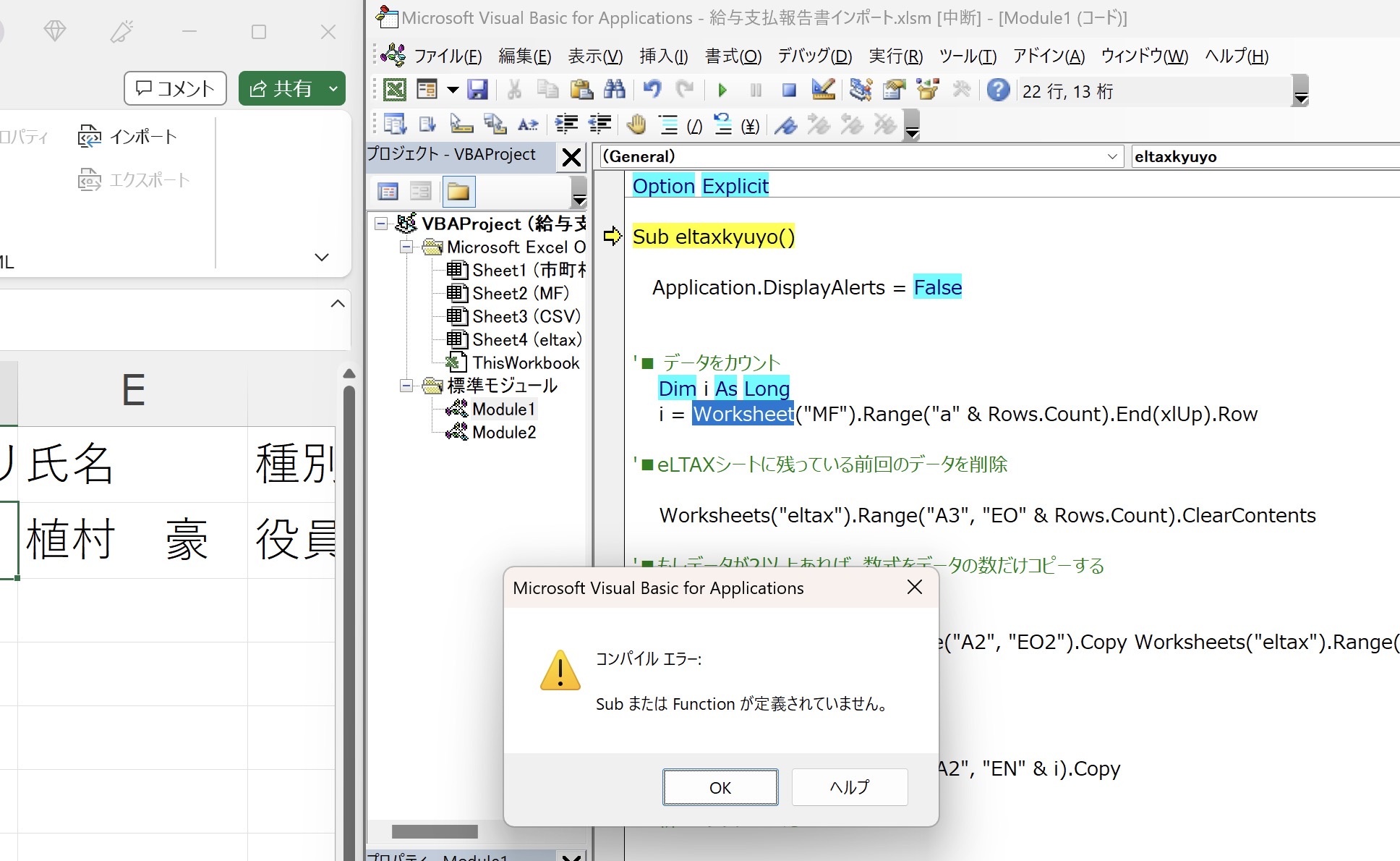Collapse Microsoft Excel Objects folder
Viewport: 1400px width, 861px height.
point(406,247)
